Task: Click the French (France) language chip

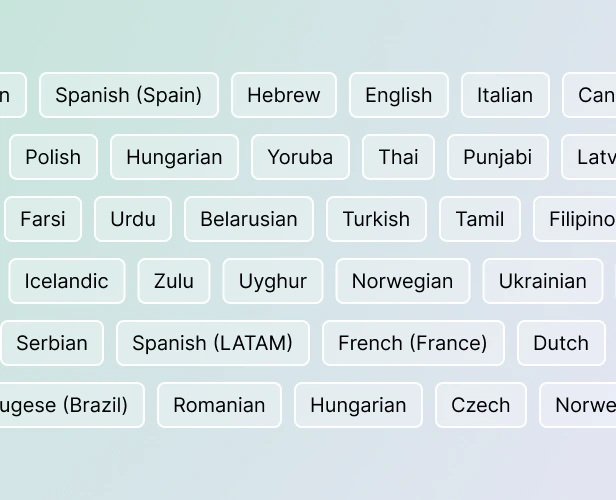Action: tap(413, 343)
